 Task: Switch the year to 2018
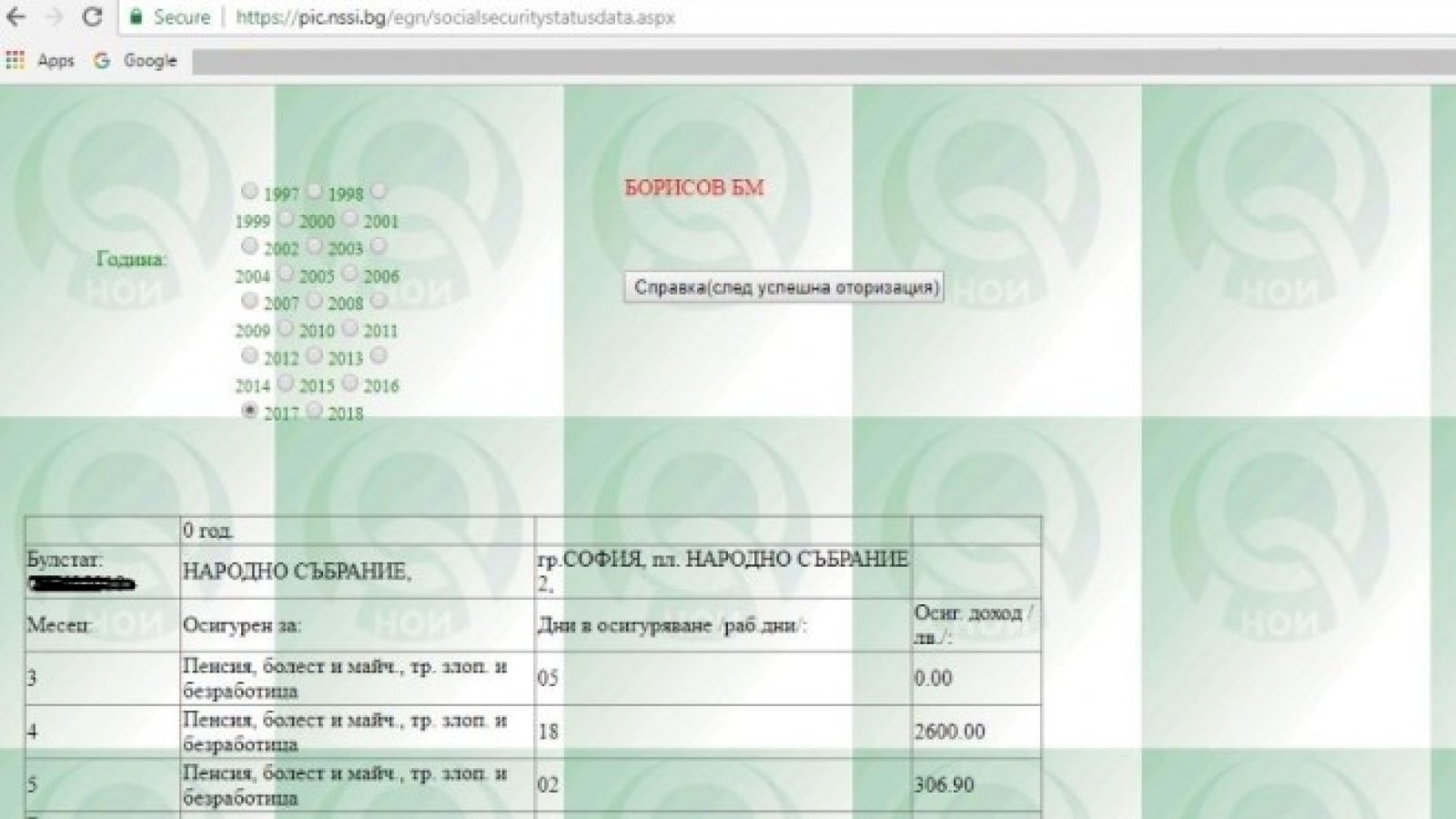coord(314,410)
